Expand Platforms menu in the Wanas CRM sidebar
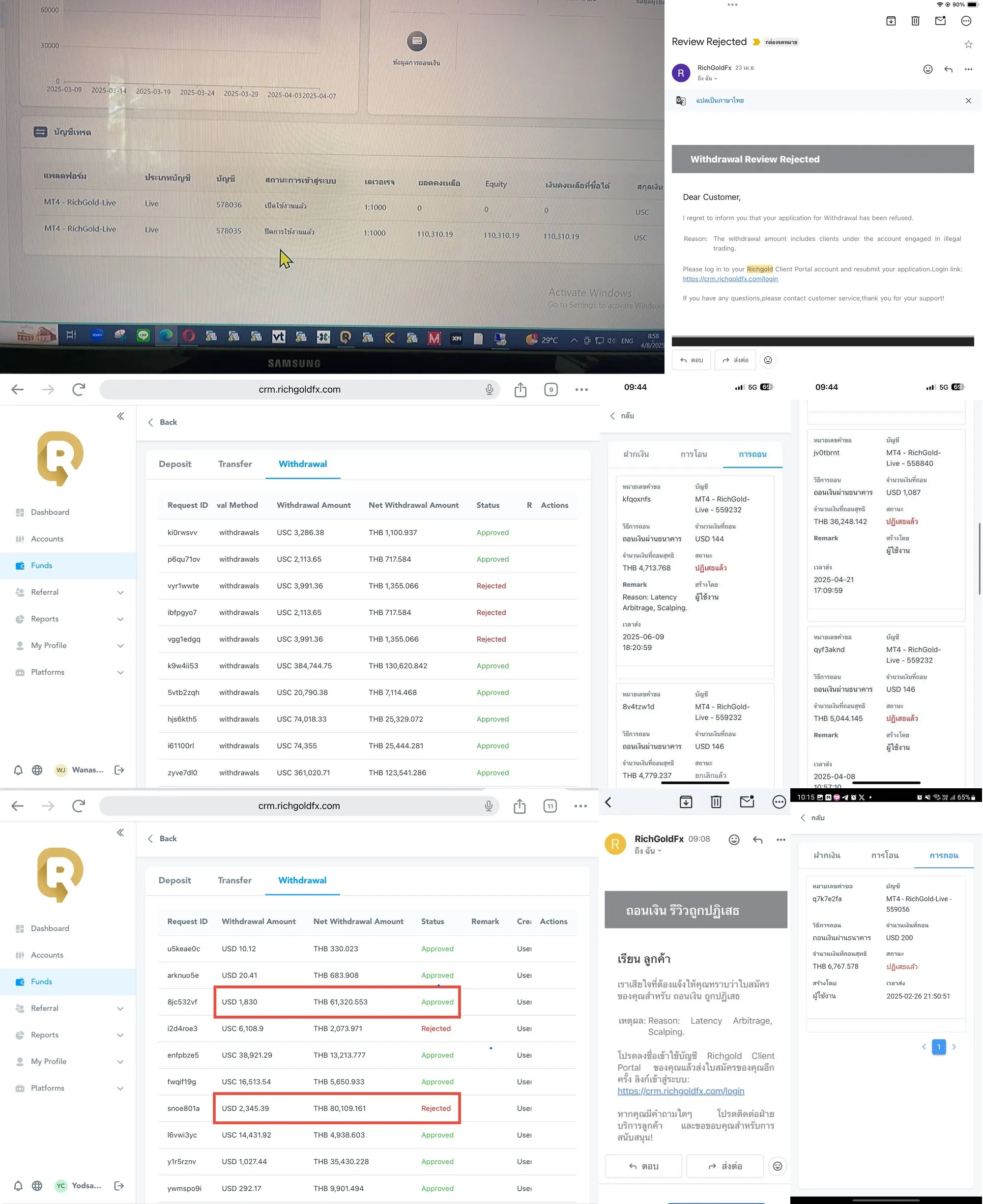 click(x=120, y=672)
